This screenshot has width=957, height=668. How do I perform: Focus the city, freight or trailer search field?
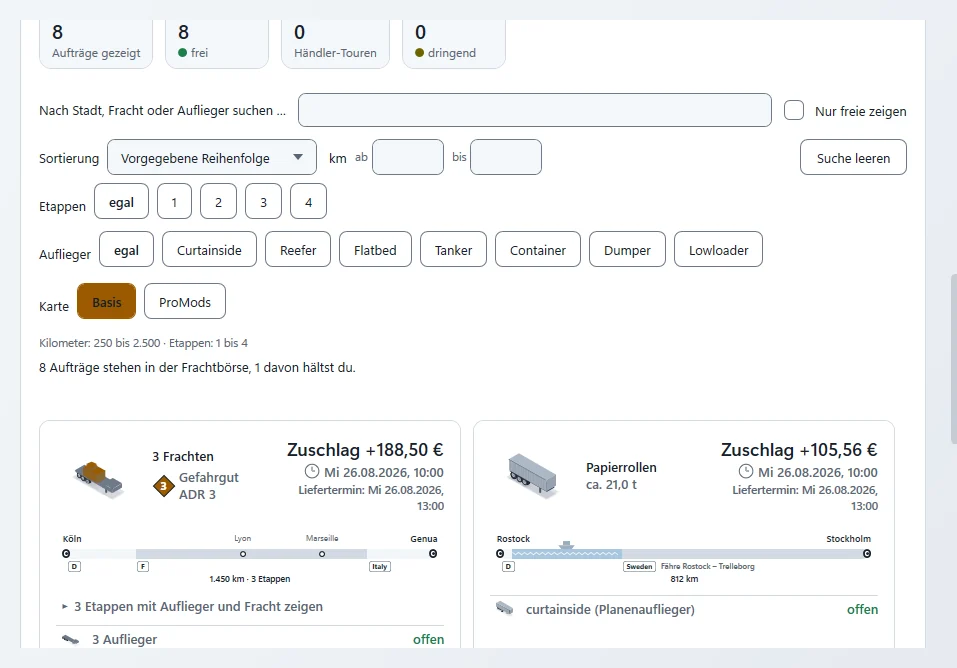(535, 110)
